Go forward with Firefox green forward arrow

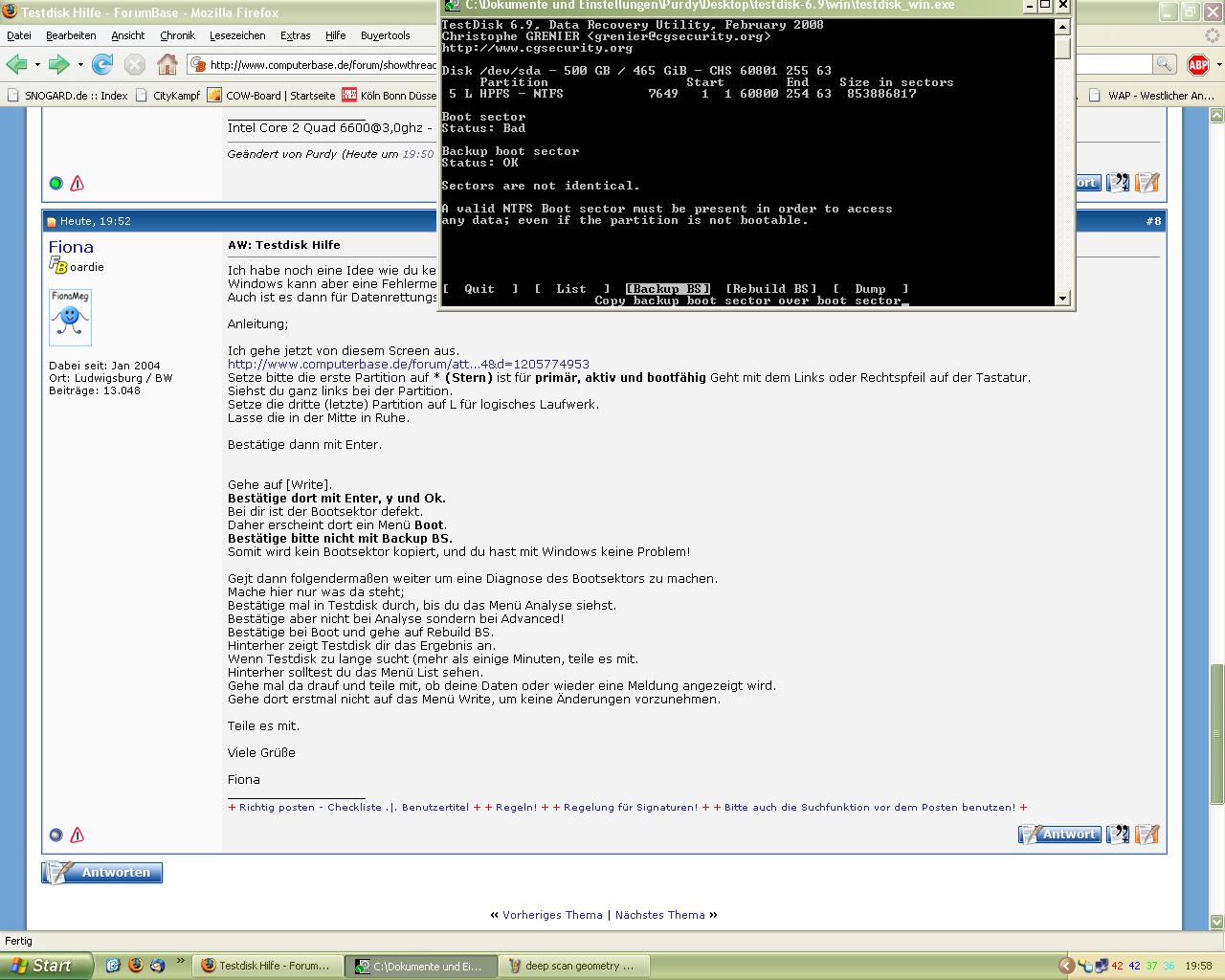point(59,64)
